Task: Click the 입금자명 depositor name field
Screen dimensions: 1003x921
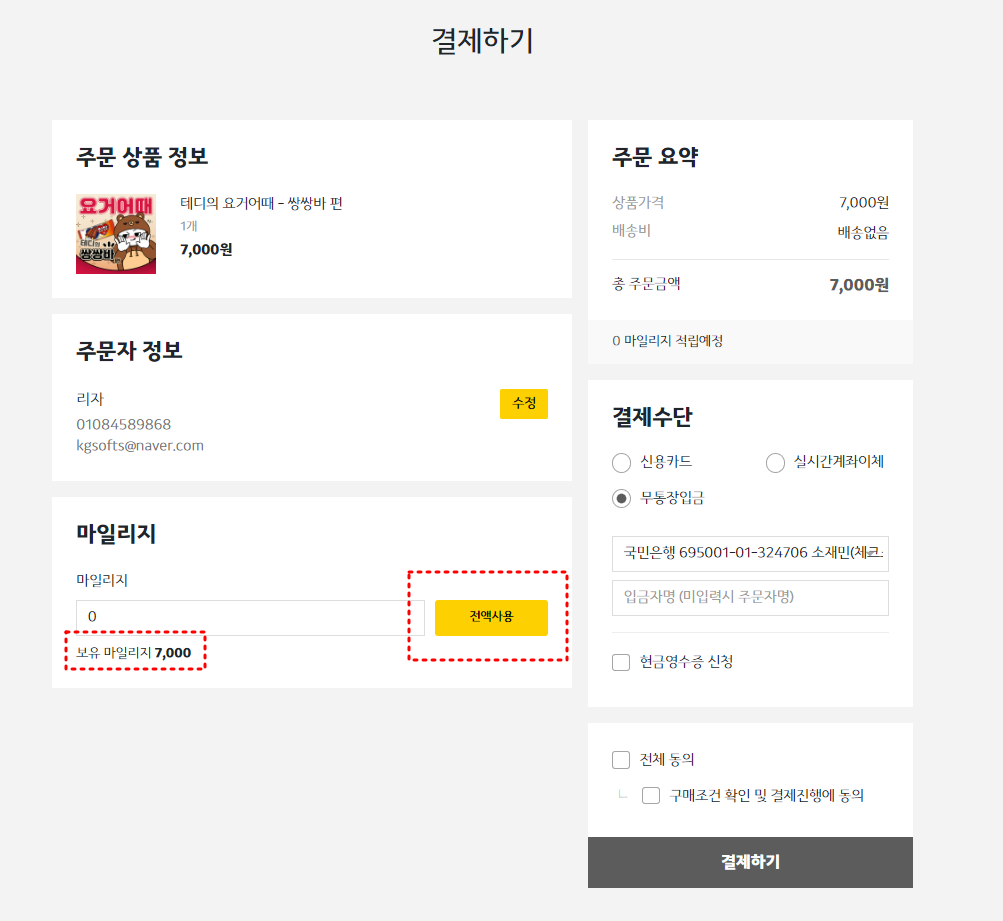Action: (750, 597)
